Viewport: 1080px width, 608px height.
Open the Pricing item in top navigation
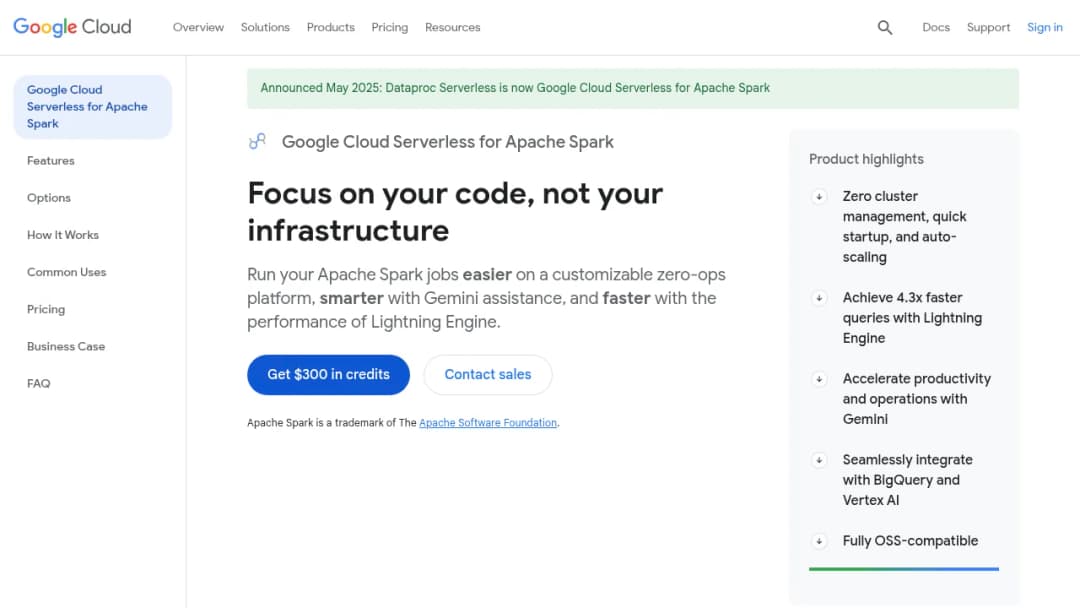(x=390, y=28)
